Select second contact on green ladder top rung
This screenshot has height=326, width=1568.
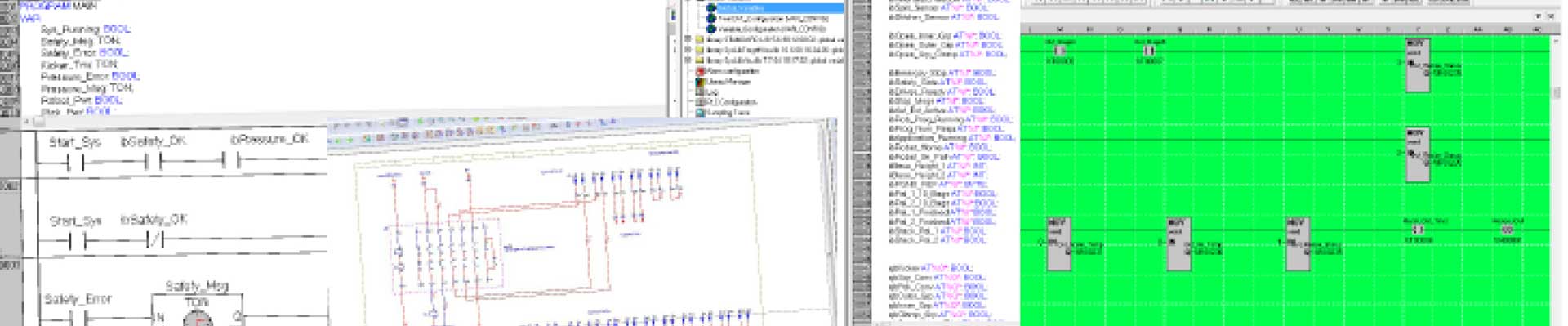pyautogui.click(x=1148, y=51)
